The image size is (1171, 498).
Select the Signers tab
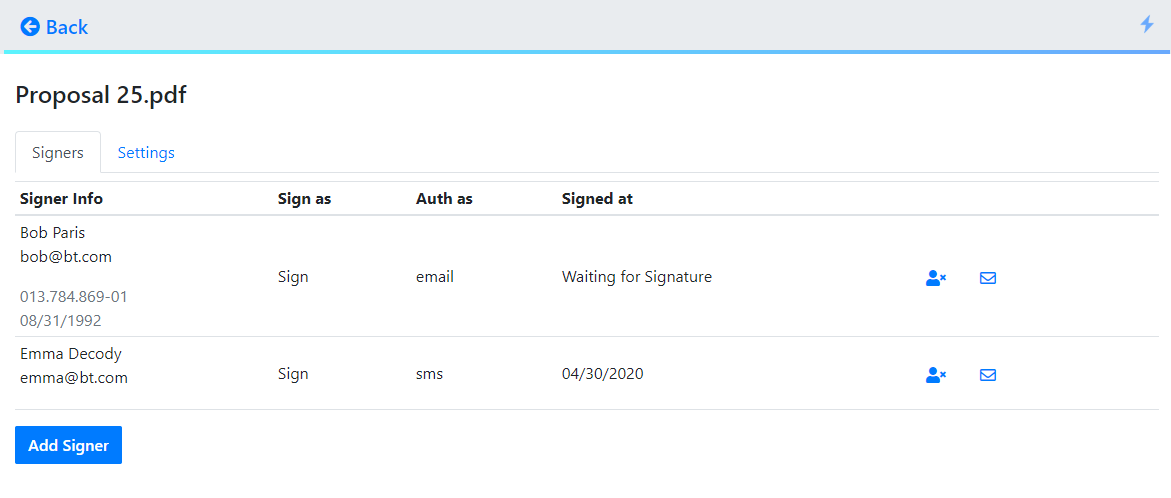(x=58, y=153)
